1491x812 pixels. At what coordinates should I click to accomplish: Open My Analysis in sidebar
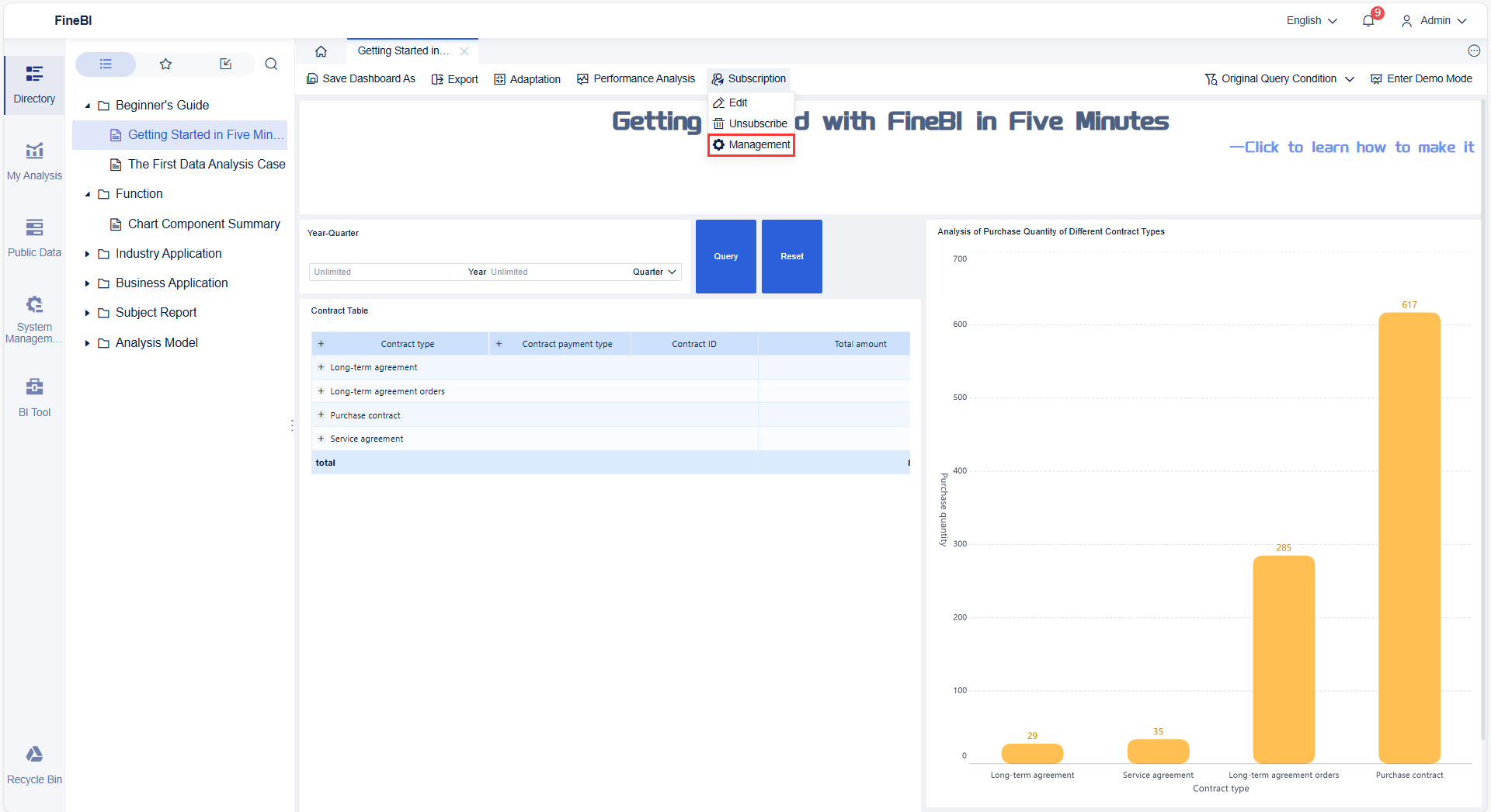(x=34, y=161)
